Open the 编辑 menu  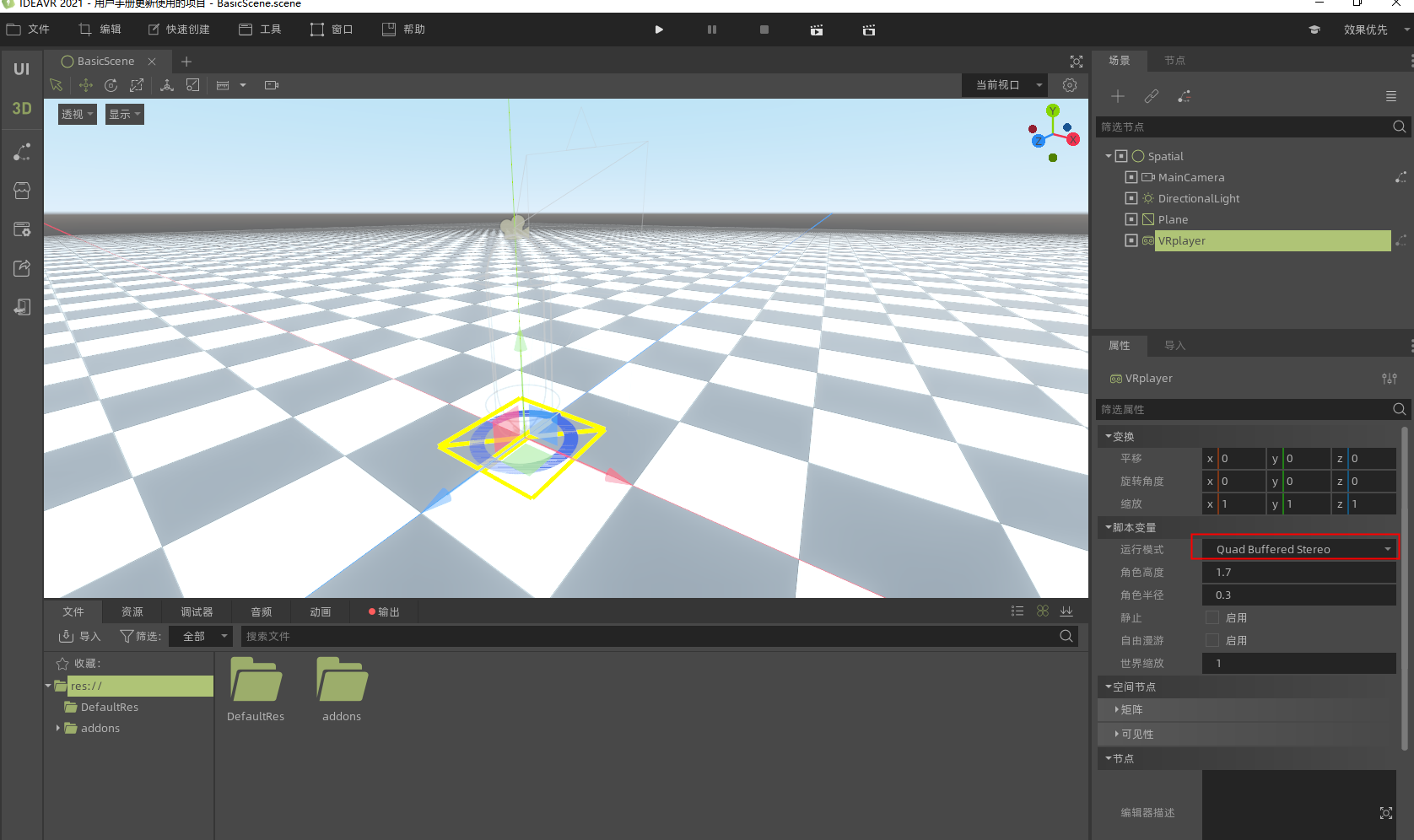(100, 30)
